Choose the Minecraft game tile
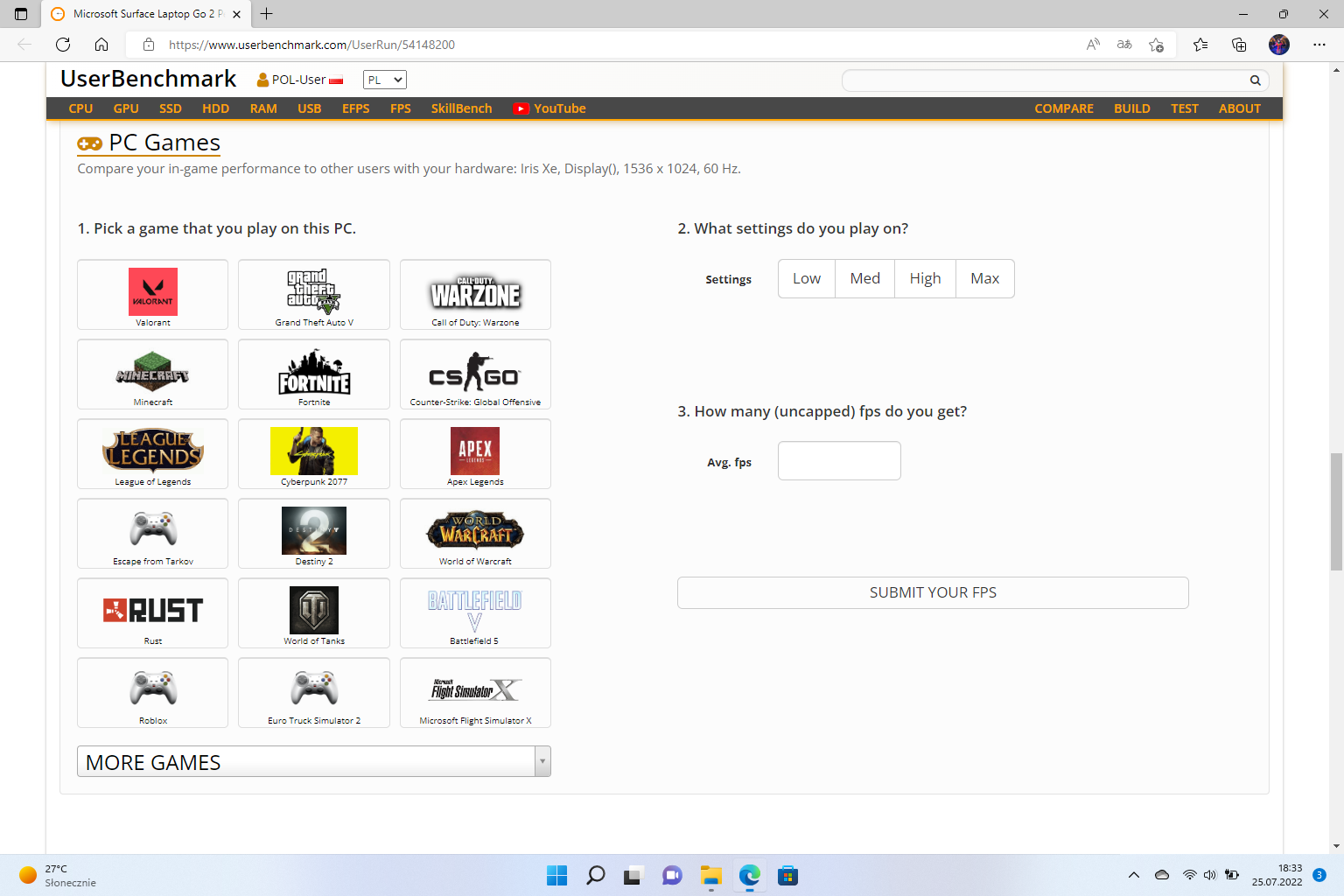This screenshot has width=1344, height=896. pyautogui.click(x=153, y=374)
